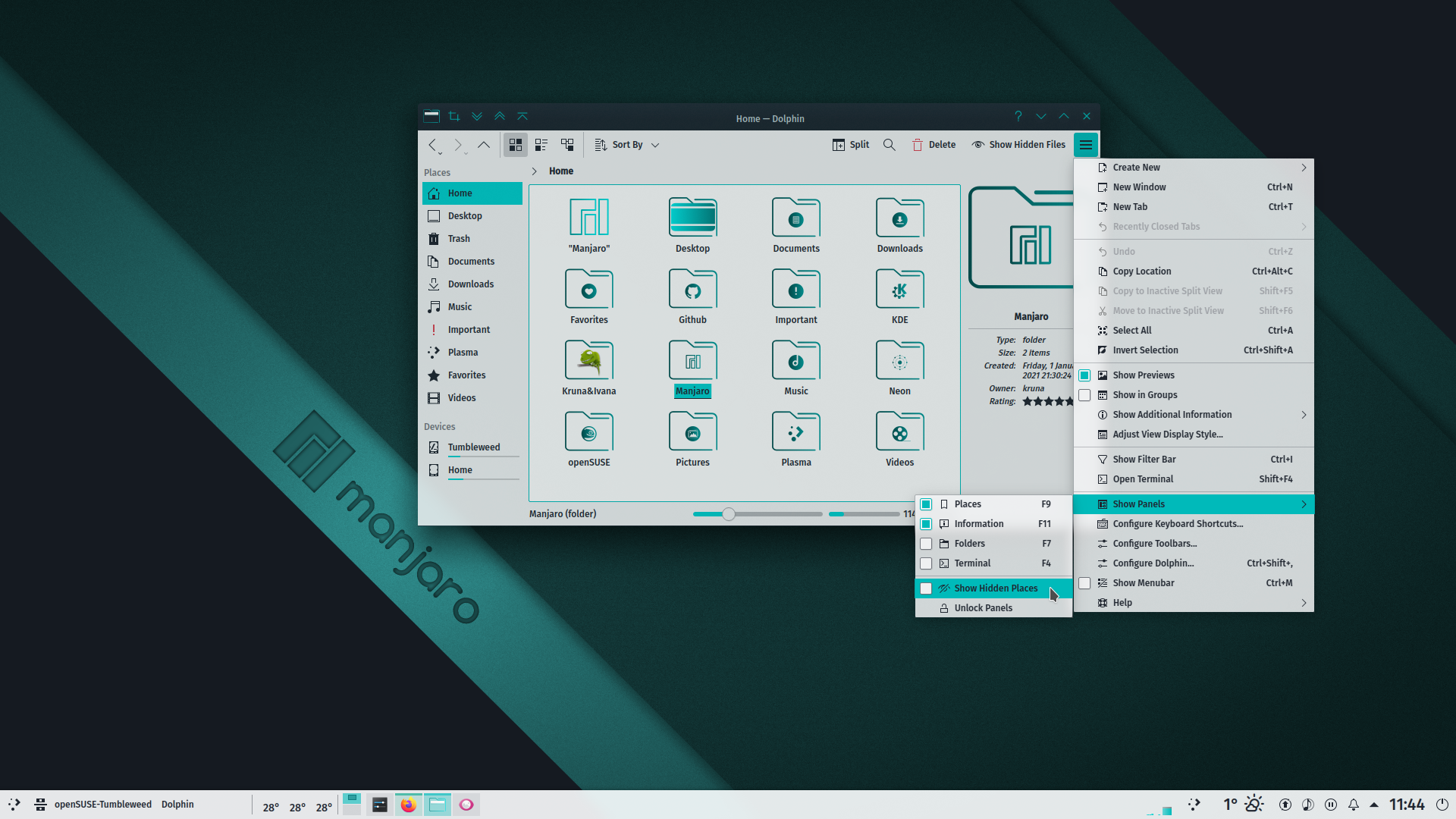Expand hidden system tray icons arrow
The height and width of the screenshot is (819, 1456).
(1374, 805)
